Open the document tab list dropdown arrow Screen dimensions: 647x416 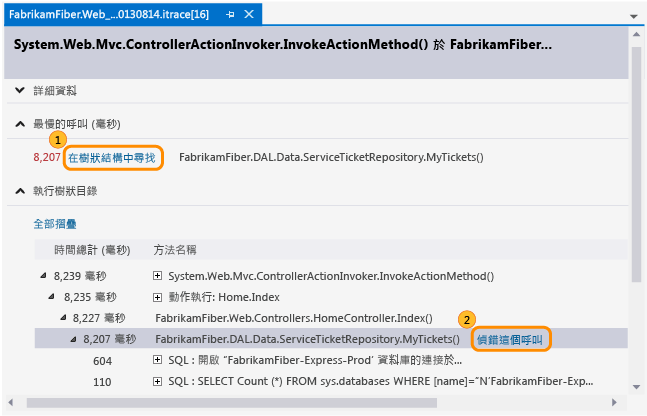(x=634, y=17)
